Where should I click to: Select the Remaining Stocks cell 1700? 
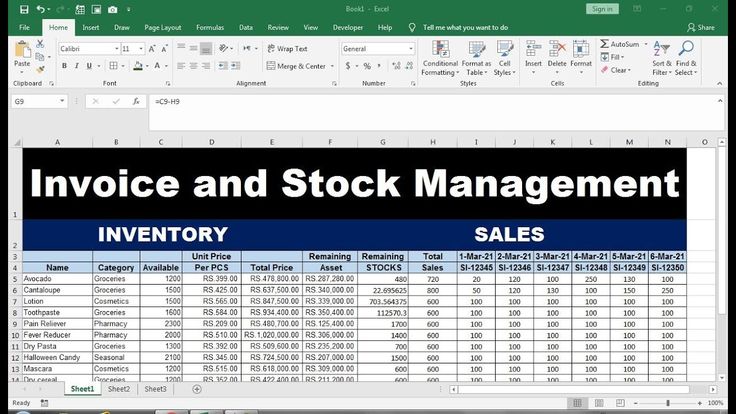(x=383, y=324)
